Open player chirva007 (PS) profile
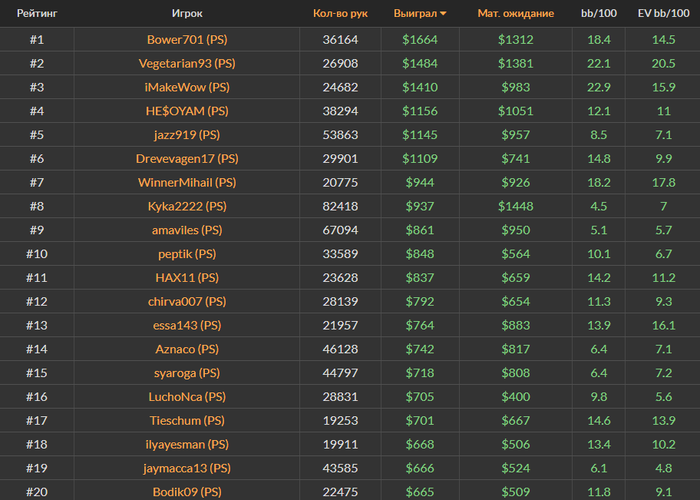The height and width of the screenshot is (500, 700). click(187, 301)
